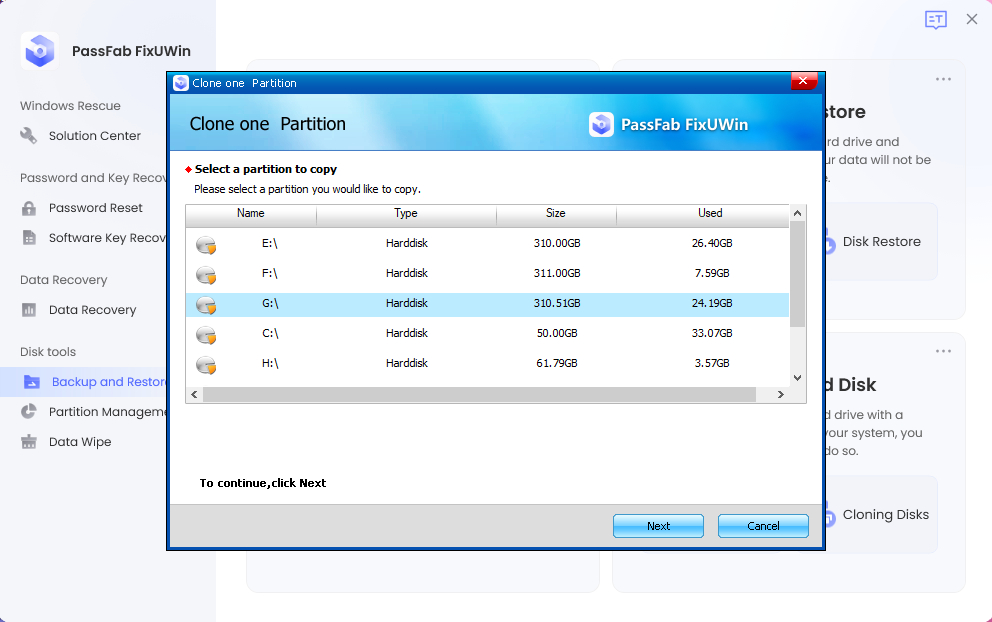Click the Password Reset padlock icon

[29, 207]
